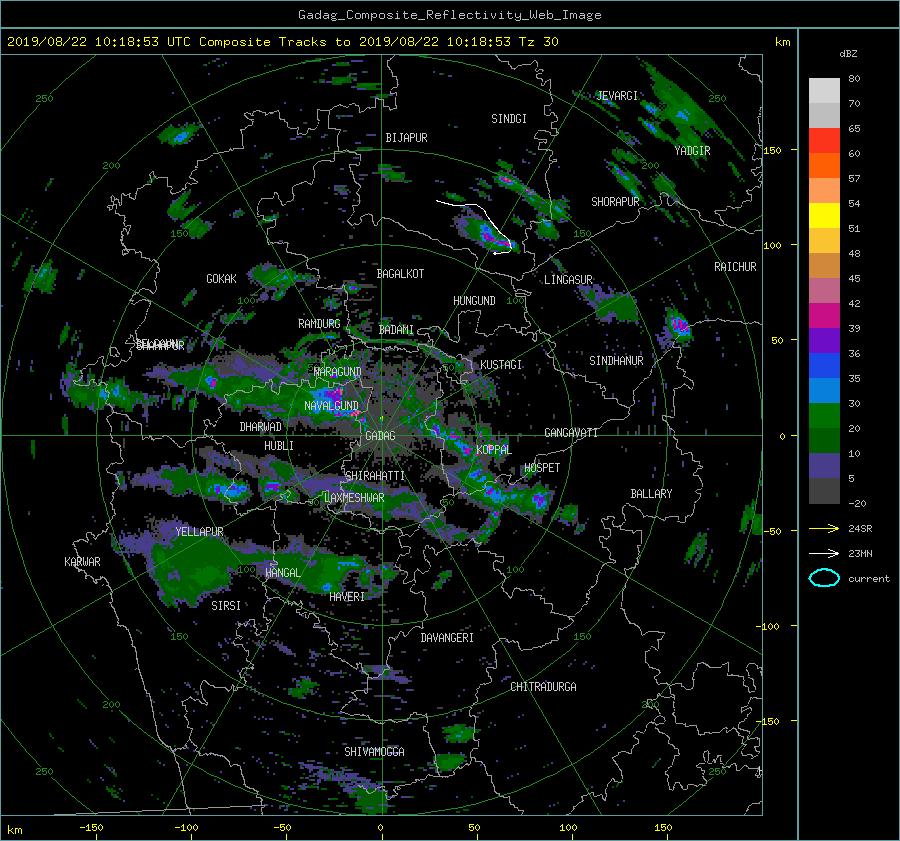Click the SHIRAHATTI city label
This screenshot has height=841, width=900.
click(x=375, y=476)
